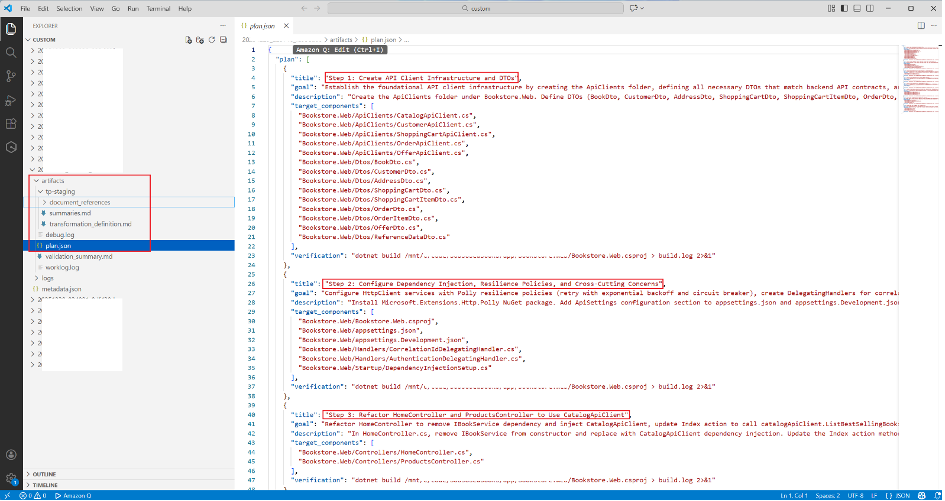The width and height of the screenshot is (945, 501).
Task: Expand the TIMELINE section
Action: 45,484
